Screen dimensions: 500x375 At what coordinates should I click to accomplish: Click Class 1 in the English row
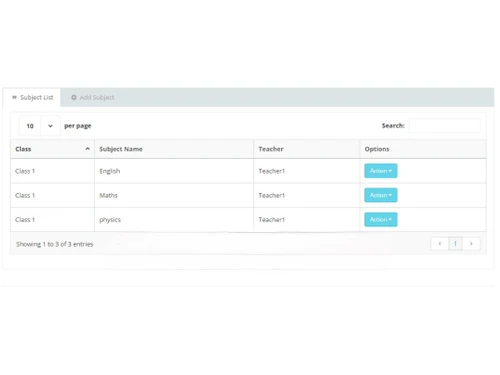25,171
